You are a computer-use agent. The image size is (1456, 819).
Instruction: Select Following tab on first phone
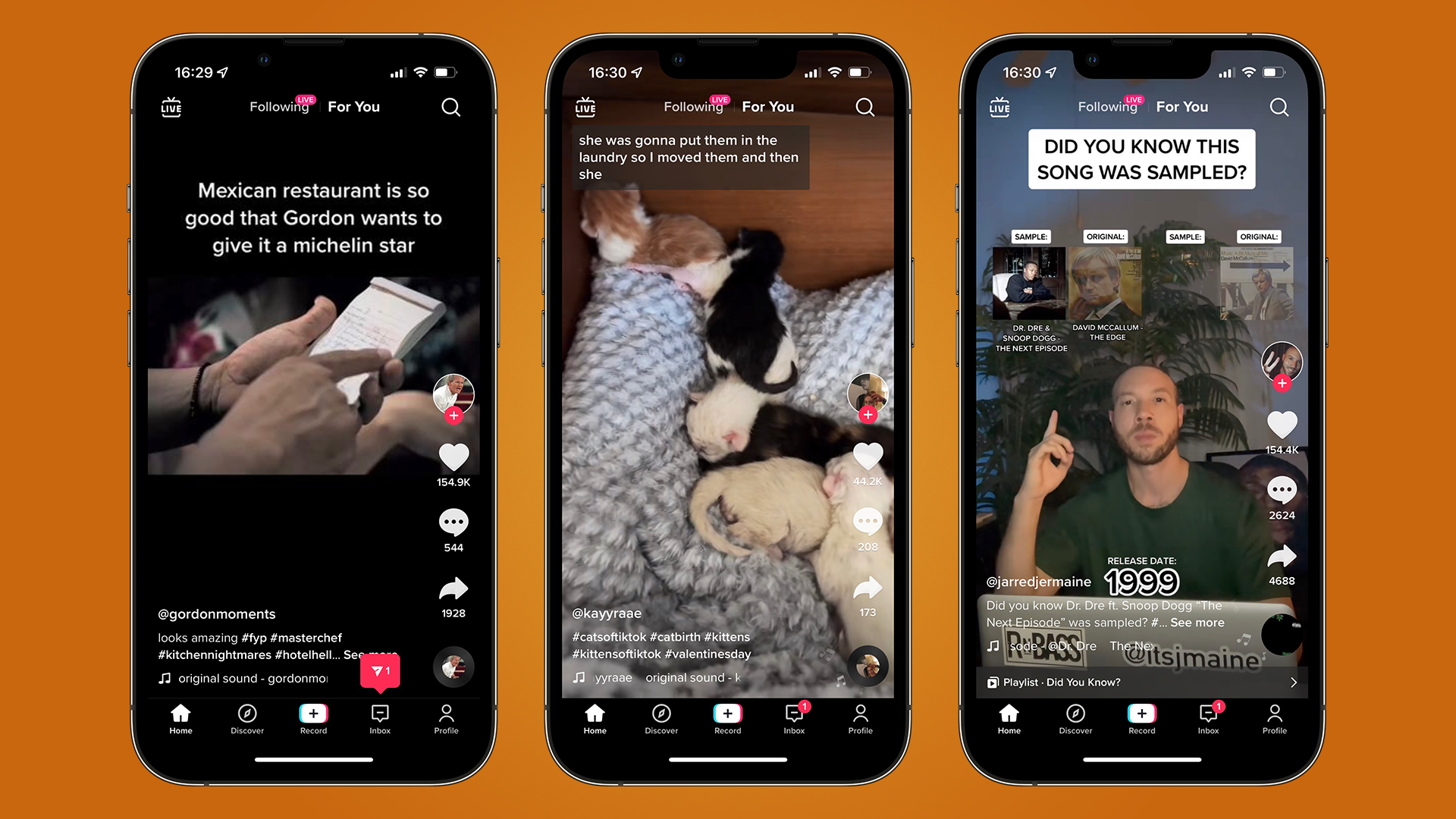click(x=278, y=106)
